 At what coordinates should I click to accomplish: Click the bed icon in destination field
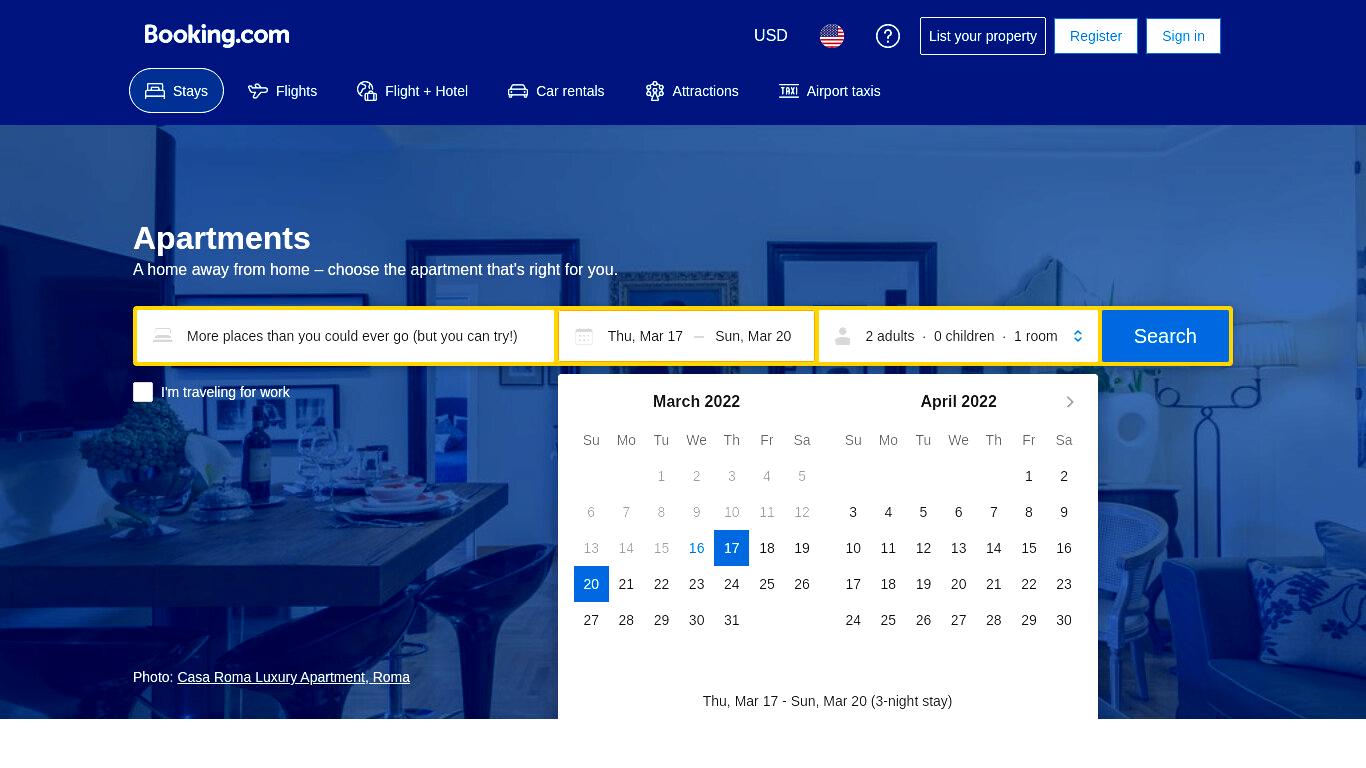tap(163, 336)
